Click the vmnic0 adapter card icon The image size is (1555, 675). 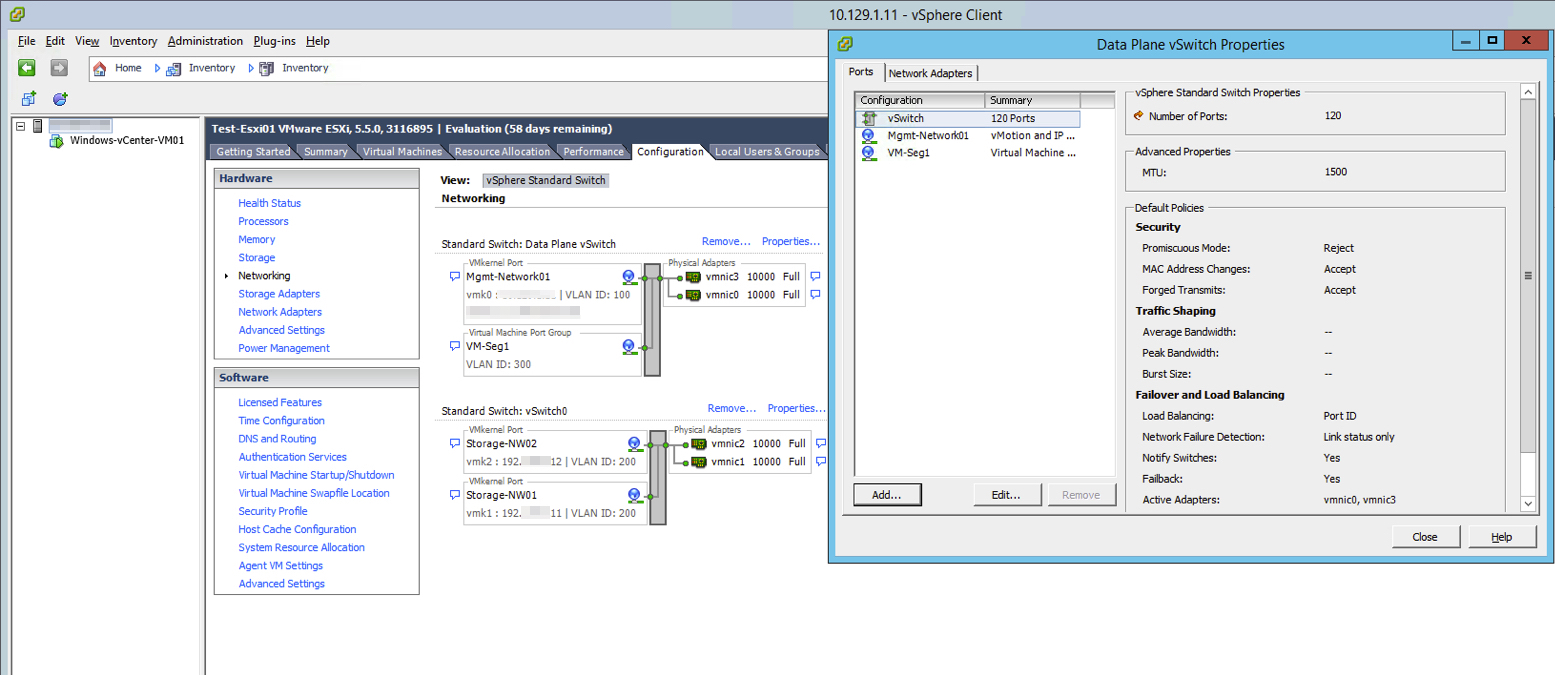(694, 295)
